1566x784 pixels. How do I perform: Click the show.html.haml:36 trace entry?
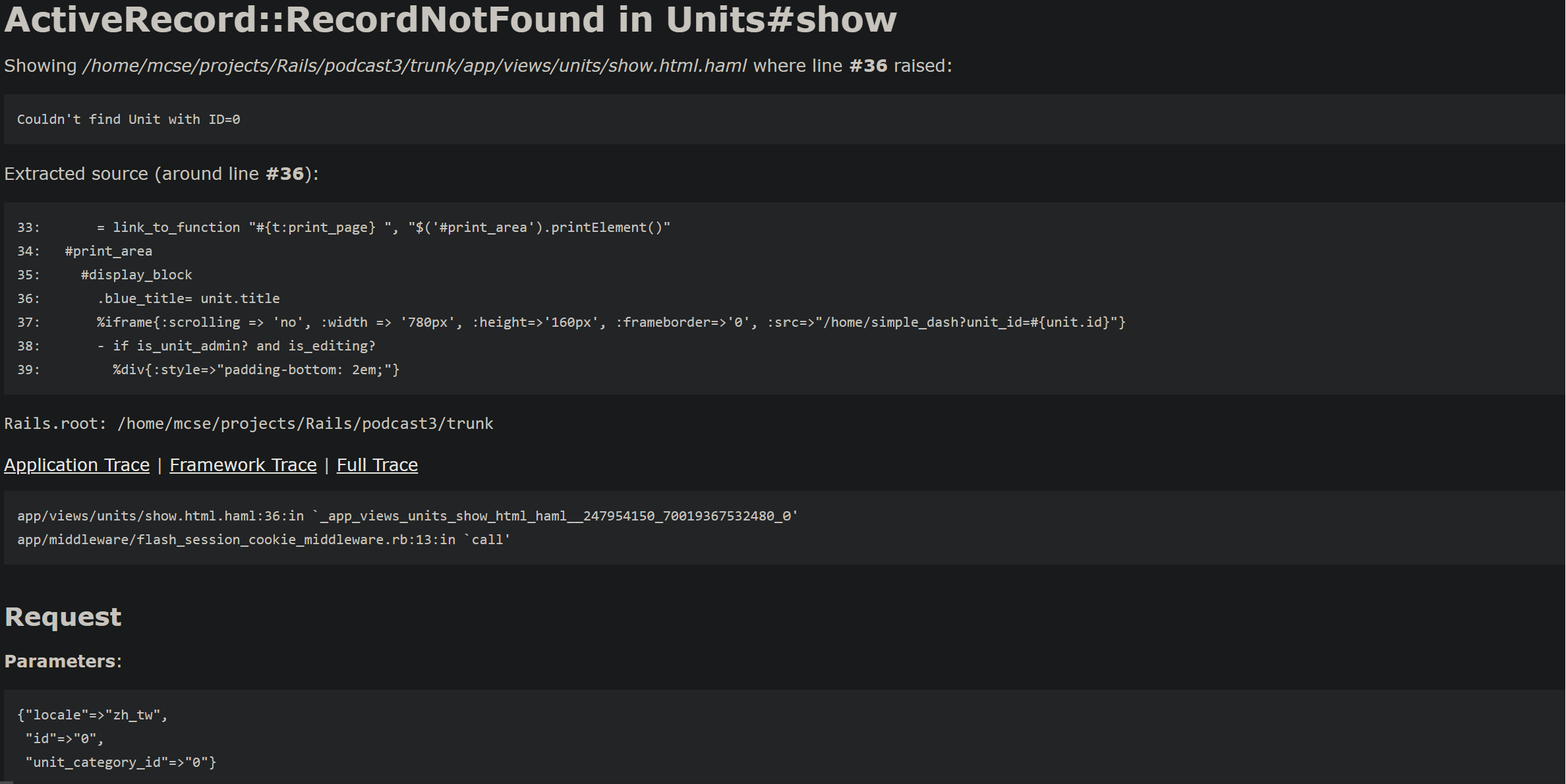coord(407,516)
